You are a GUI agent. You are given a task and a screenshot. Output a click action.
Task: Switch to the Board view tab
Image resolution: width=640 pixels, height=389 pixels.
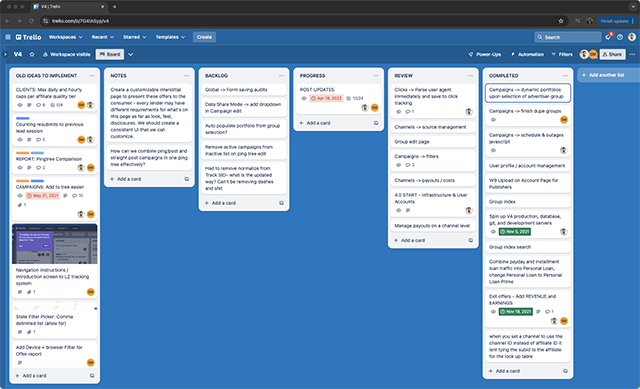[x=110, y=54]
